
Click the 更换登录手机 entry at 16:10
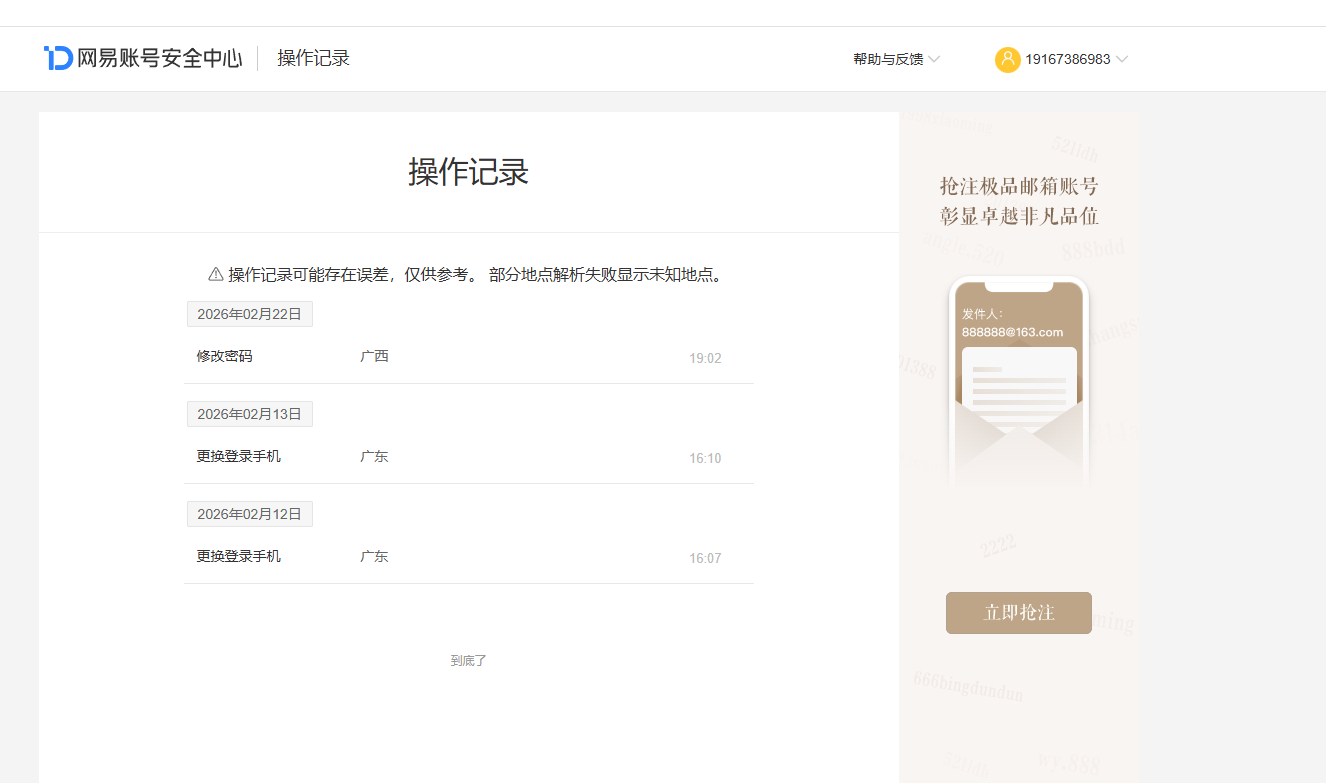click(239, 456)
